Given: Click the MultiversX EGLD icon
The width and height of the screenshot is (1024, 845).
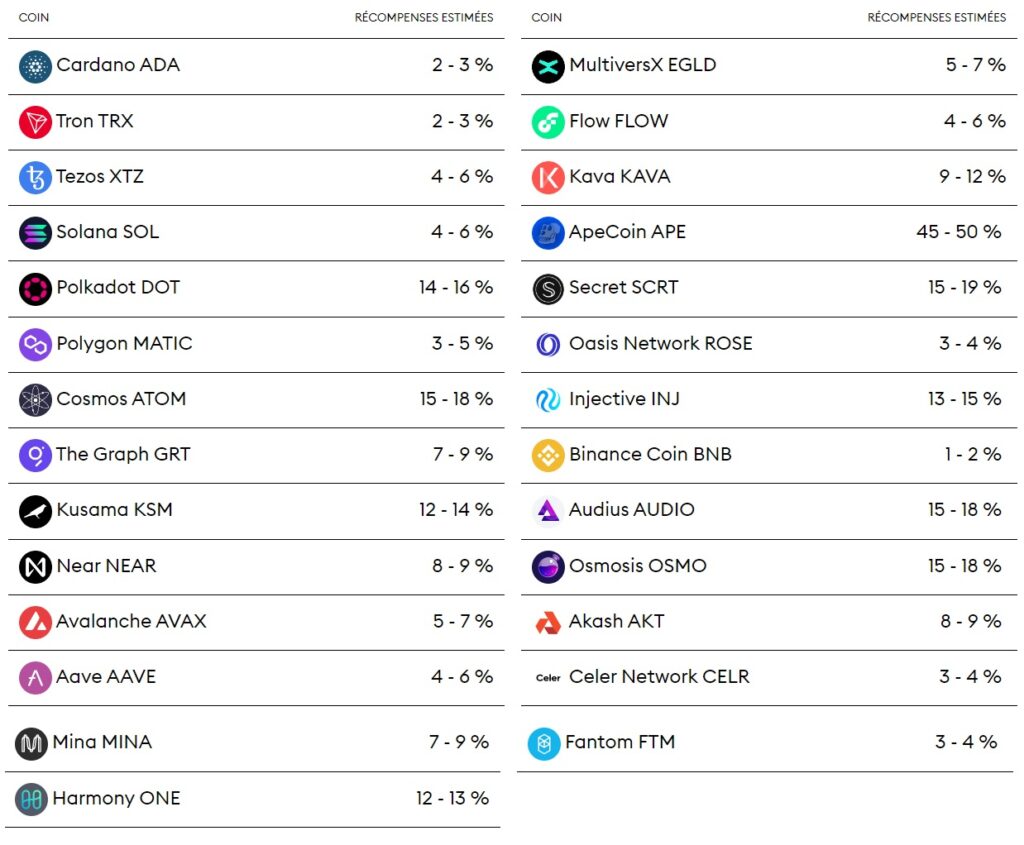Looking at the screenshot, I should 548,66.
